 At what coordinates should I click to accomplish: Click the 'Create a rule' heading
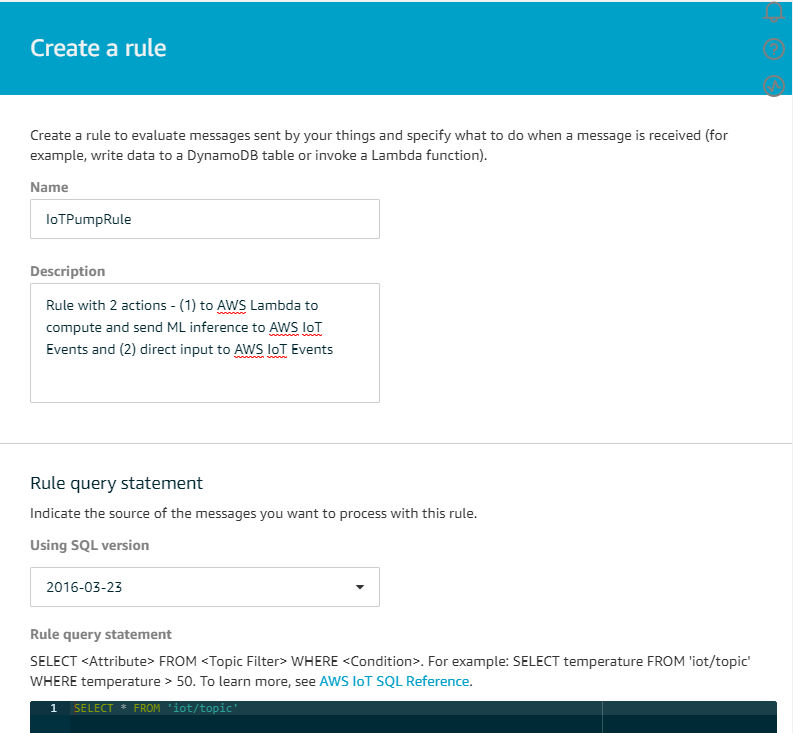(x=98, y=48)
